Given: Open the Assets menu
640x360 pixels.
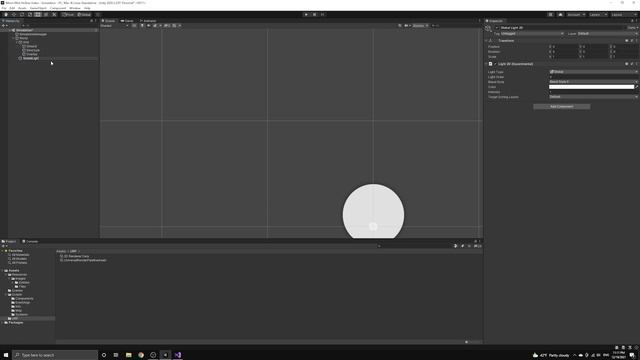Looking at the screenshot, I should pos(22,8).
